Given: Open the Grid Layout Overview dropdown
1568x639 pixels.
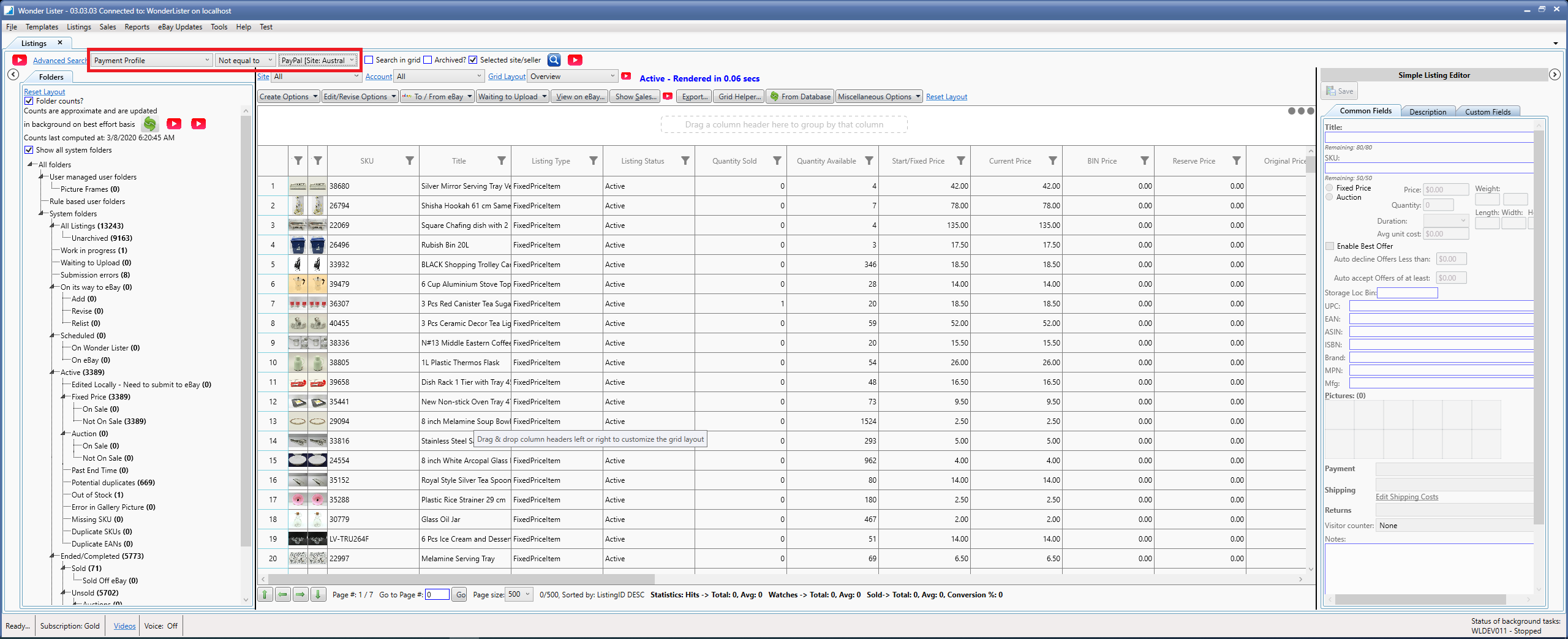Looking at the screenshot, I should (x=573, y=77).
